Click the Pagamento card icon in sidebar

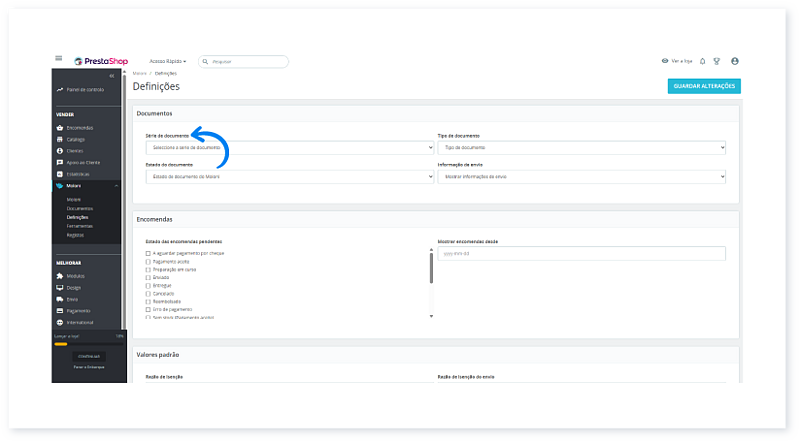(x=60, y=311)
